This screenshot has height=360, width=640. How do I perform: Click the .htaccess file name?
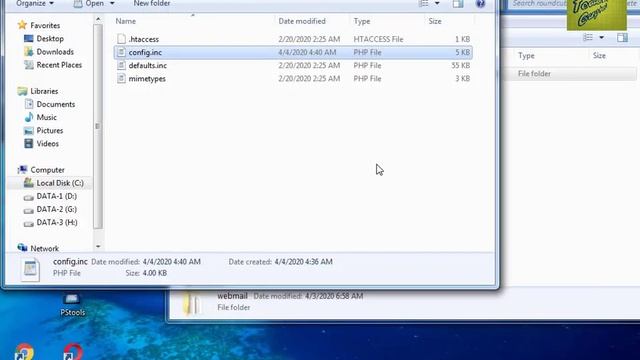[144, 39]
